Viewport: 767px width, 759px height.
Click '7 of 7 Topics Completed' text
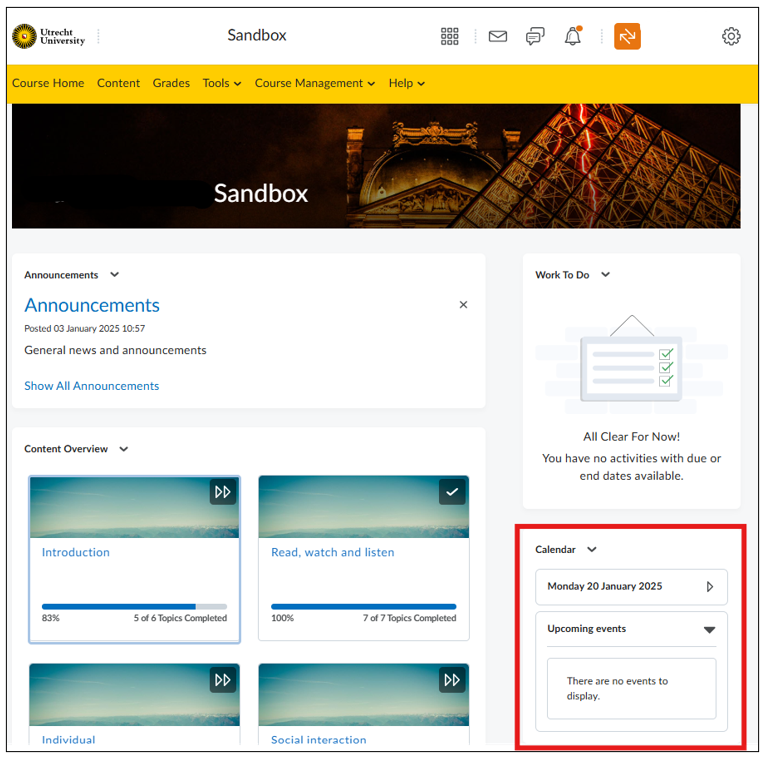409,618
